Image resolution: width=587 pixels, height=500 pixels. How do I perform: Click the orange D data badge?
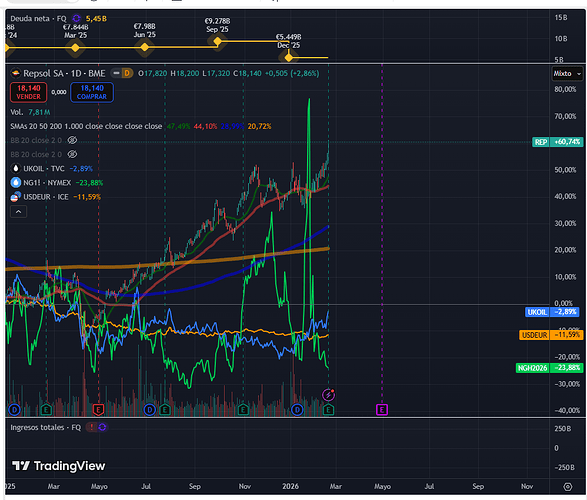127,73
